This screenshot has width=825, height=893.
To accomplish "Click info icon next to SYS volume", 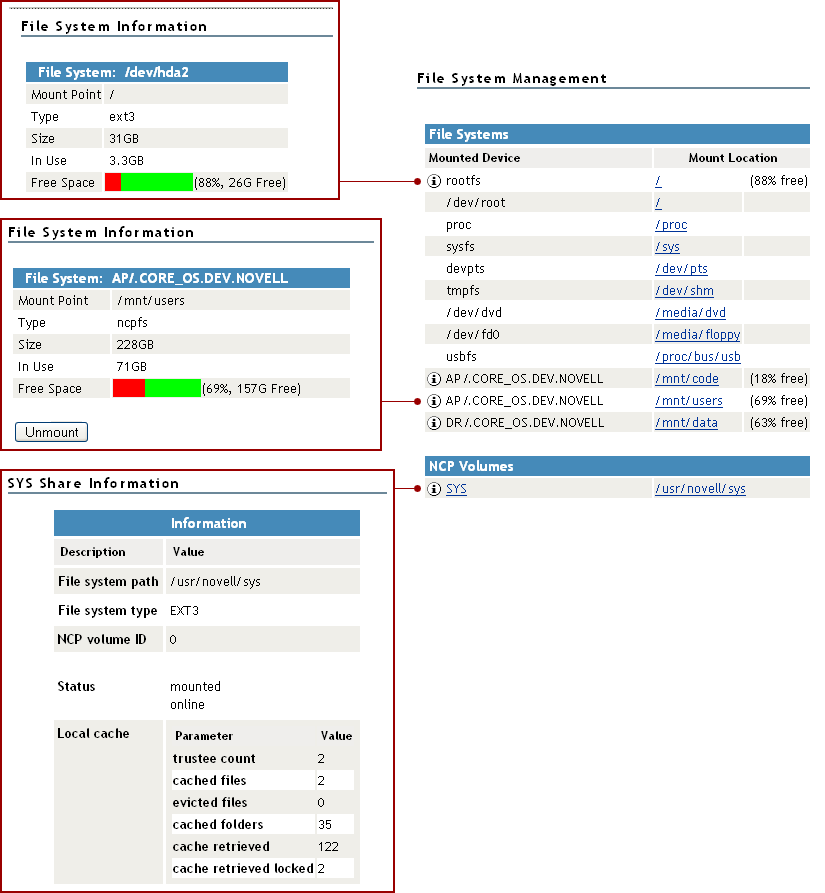I will (x=434, y=489).
